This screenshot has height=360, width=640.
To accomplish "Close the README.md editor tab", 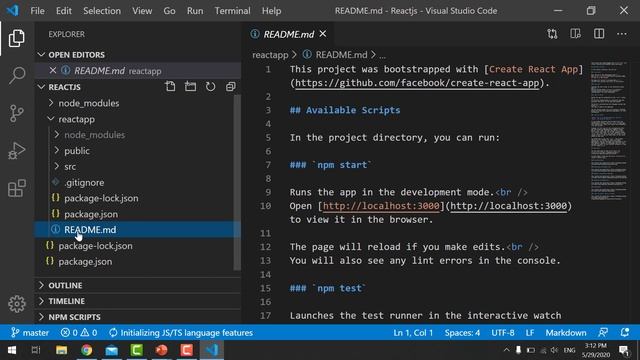I will tap(323, 34).
